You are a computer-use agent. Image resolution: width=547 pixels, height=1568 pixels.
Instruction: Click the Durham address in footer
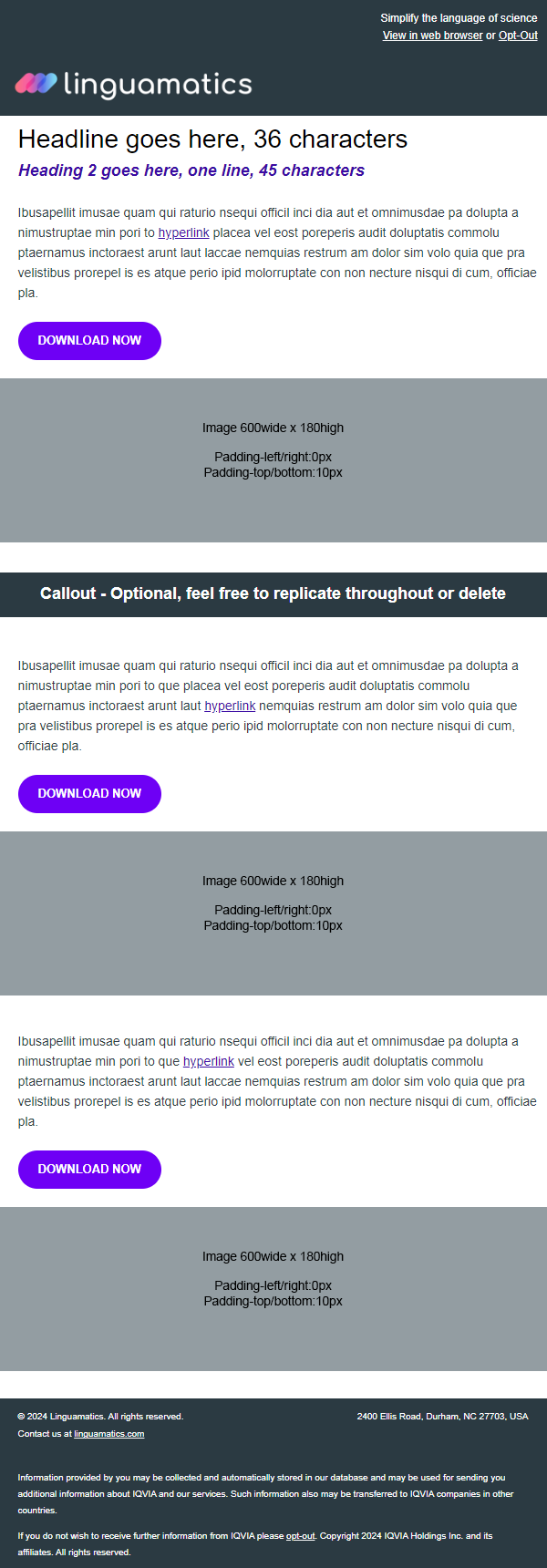coord(442,1417)
